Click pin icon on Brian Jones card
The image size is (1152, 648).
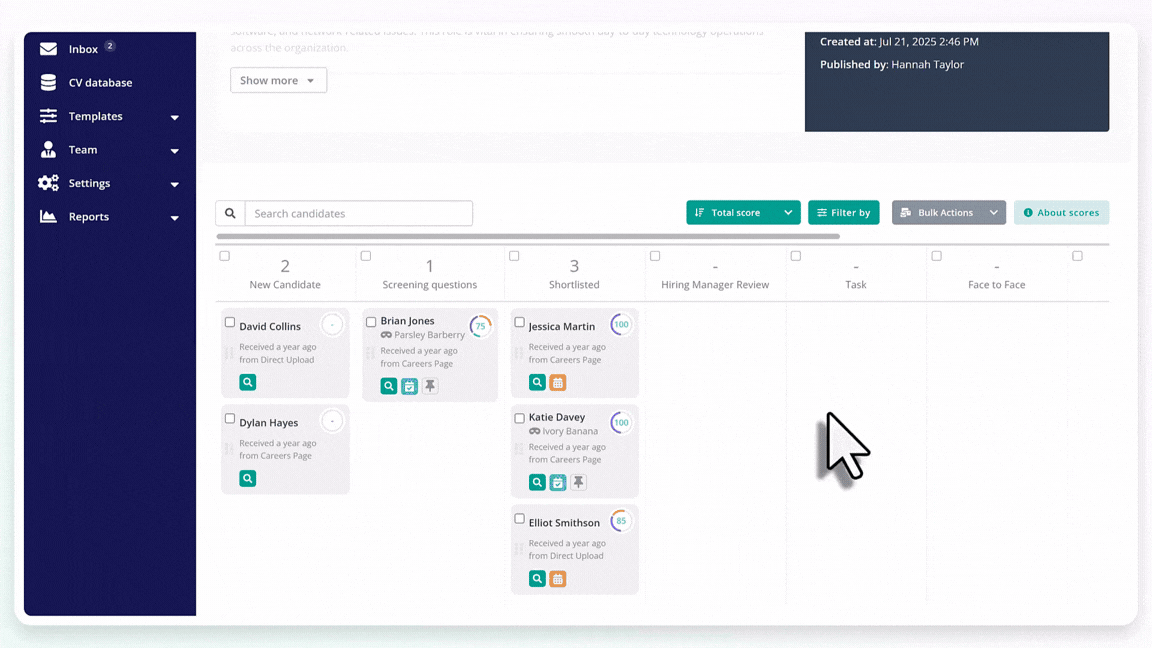pos(430,386)
